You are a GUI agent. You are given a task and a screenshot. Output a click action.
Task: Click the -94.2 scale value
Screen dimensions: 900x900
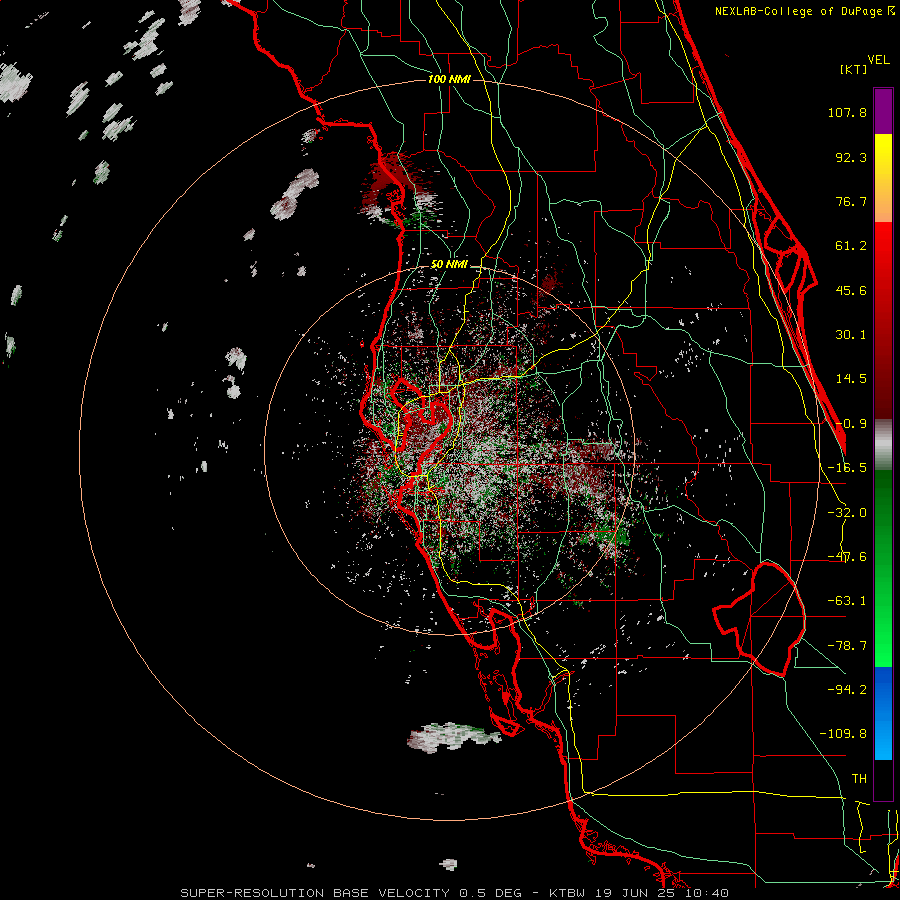tap(847, 689)
